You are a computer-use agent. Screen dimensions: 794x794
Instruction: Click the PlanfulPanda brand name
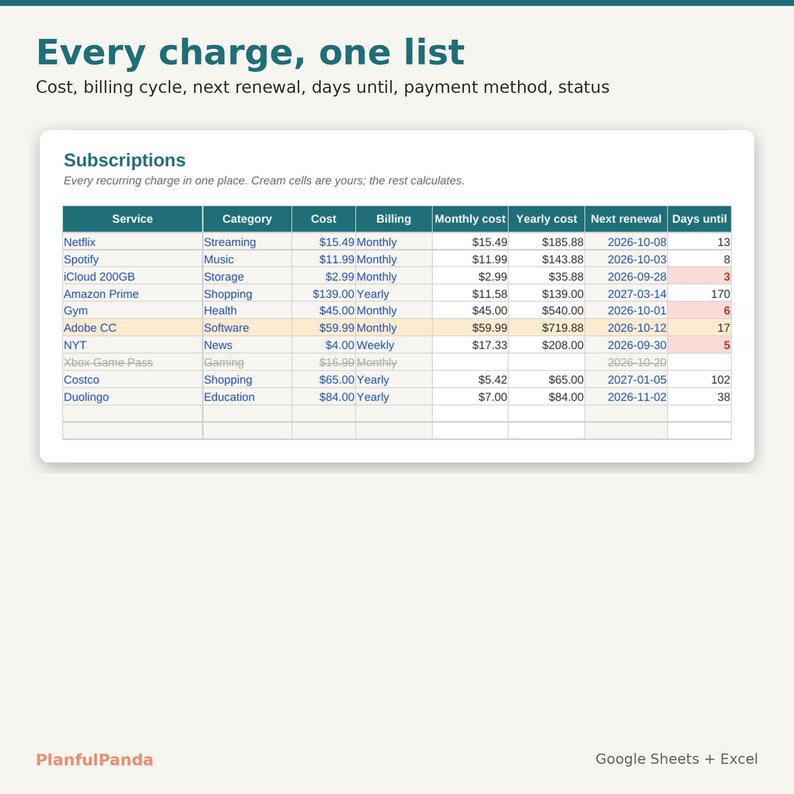coord(95,760)
